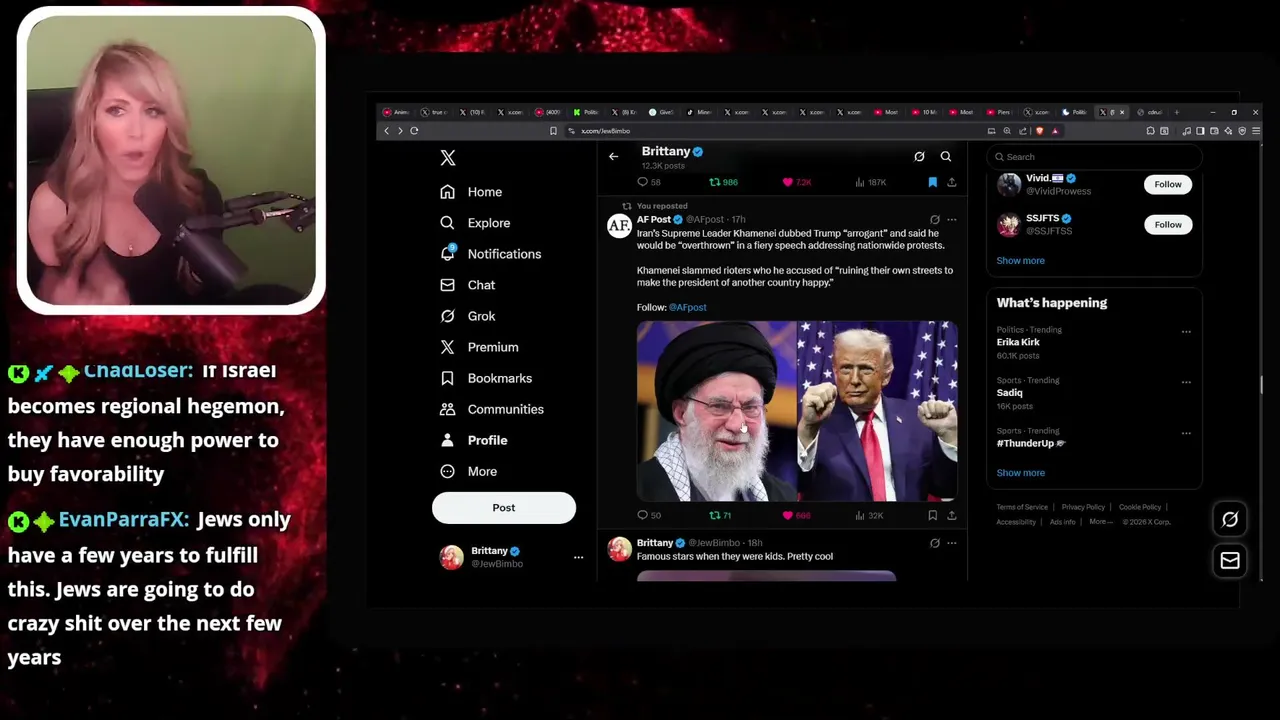Open more options on AF Post tweet

951,220
